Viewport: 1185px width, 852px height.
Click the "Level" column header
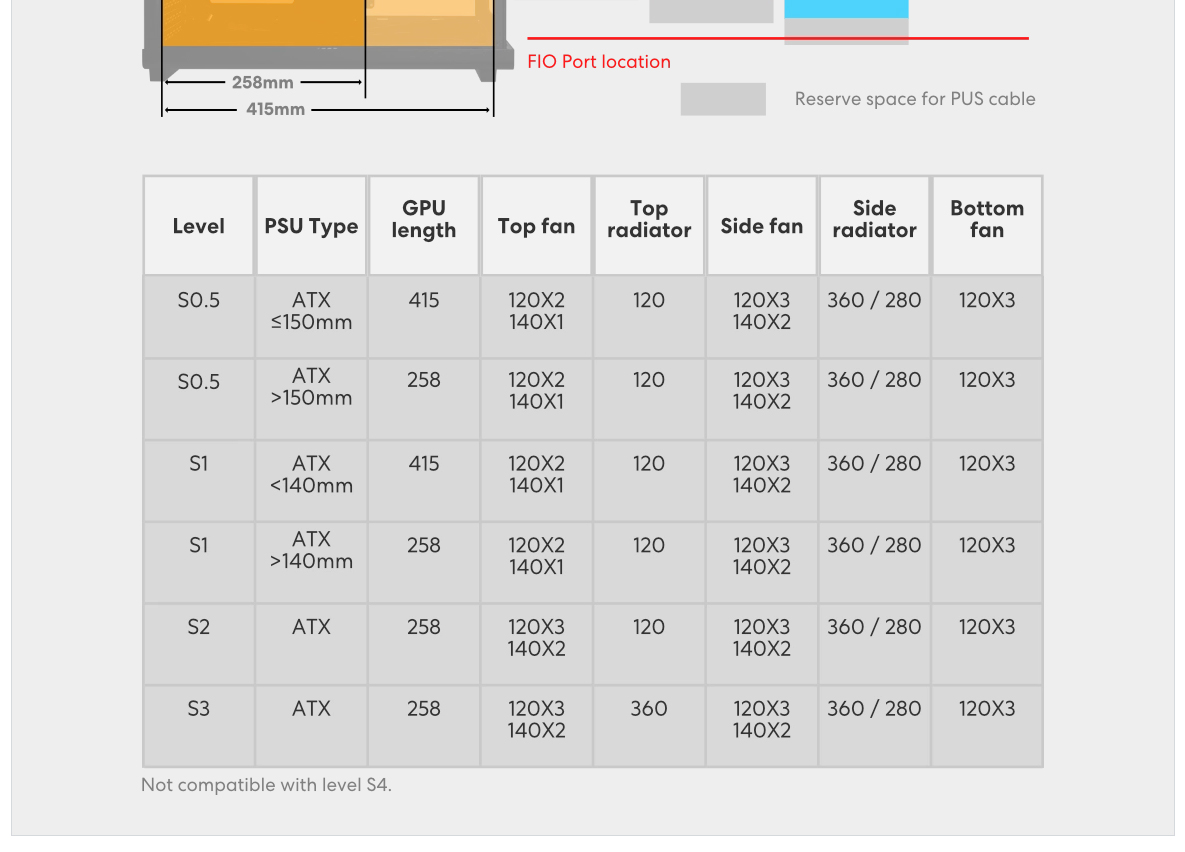click(199, 226)
